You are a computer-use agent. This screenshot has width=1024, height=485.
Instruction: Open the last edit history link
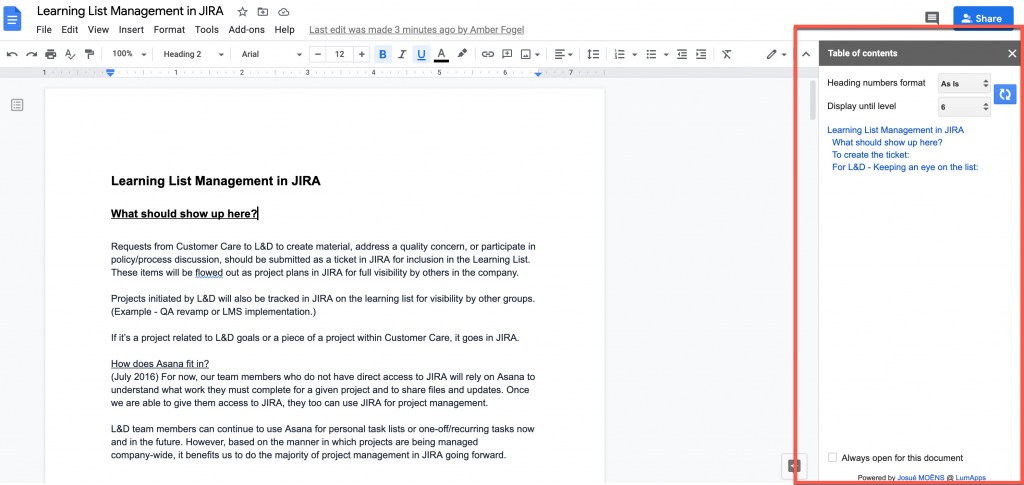(417, 29)
